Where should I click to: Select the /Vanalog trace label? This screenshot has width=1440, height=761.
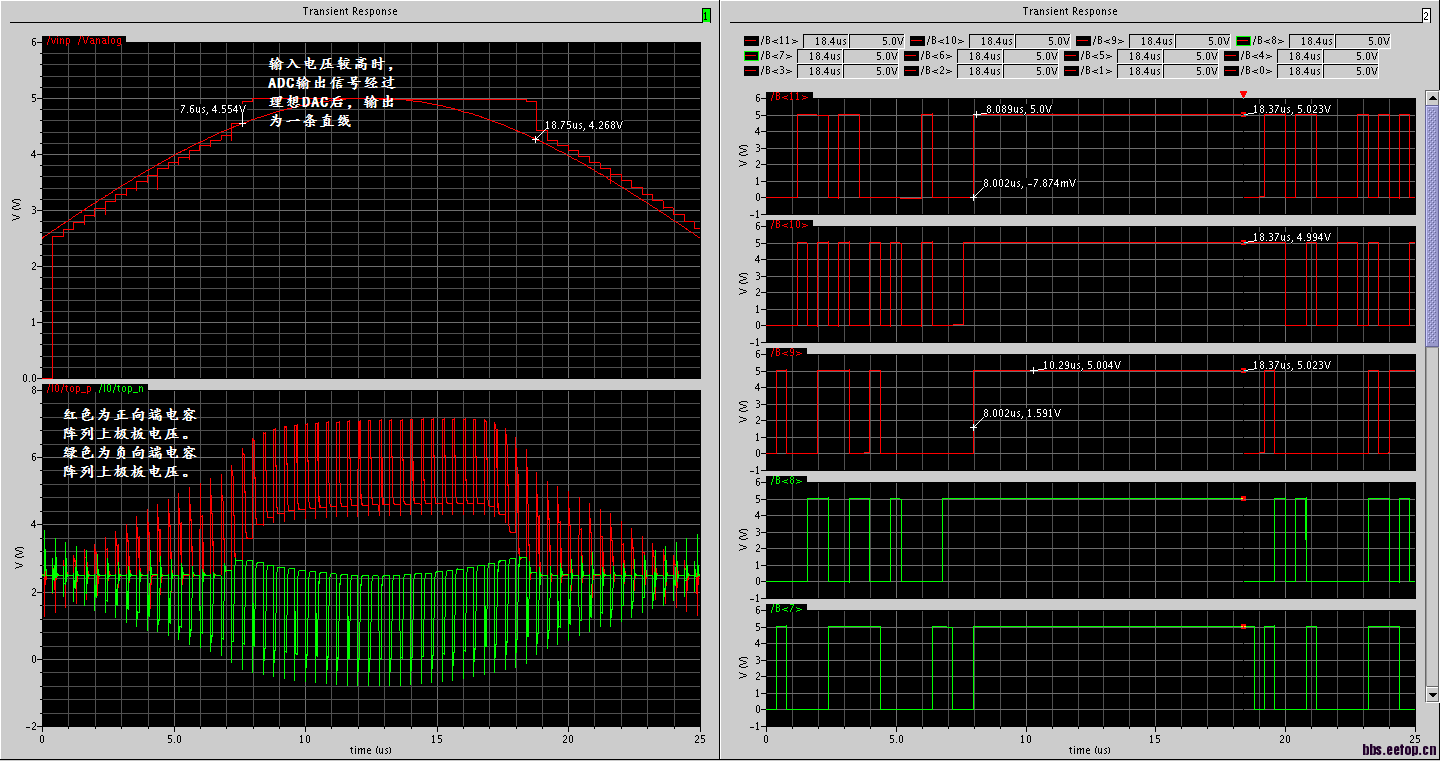pyautogui.click(x=101, y=41)
